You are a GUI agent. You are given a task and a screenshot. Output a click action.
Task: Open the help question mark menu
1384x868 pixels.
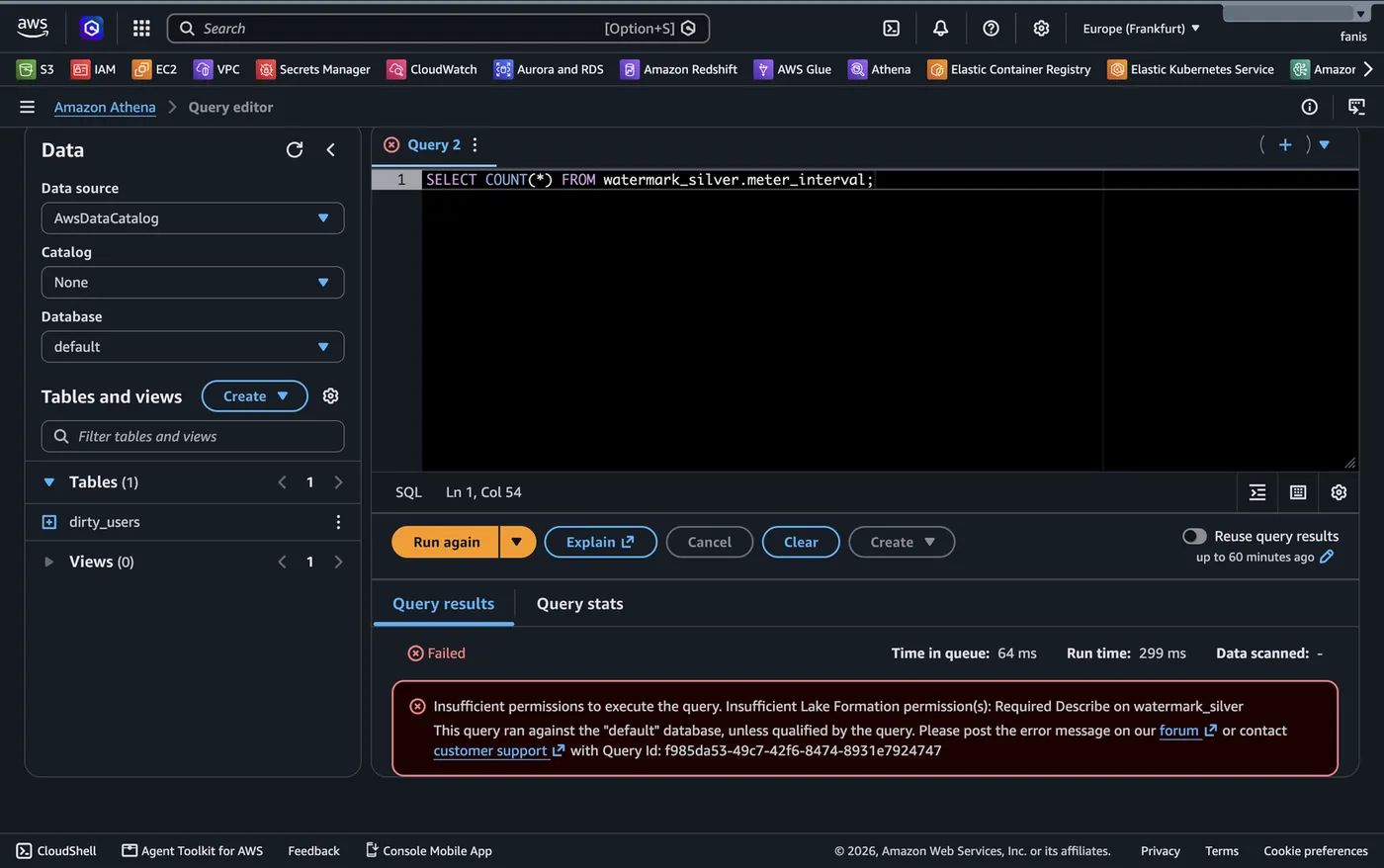coord(991,29)
